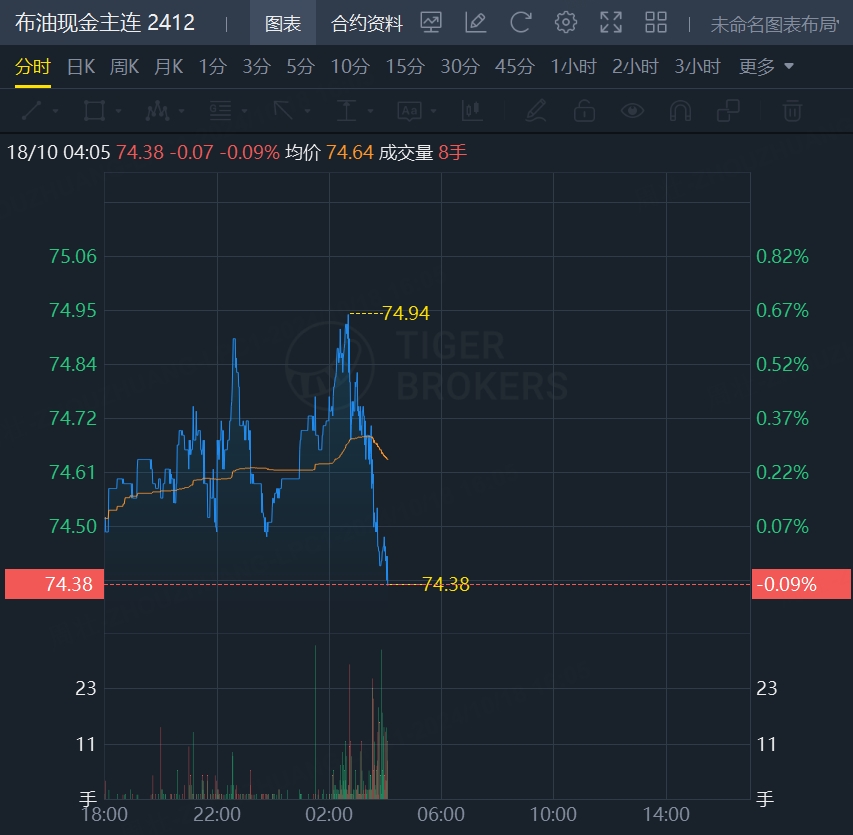Select the 15分 interval button
This screenshot has width=853, height=835.
click(x=405, y=66)
